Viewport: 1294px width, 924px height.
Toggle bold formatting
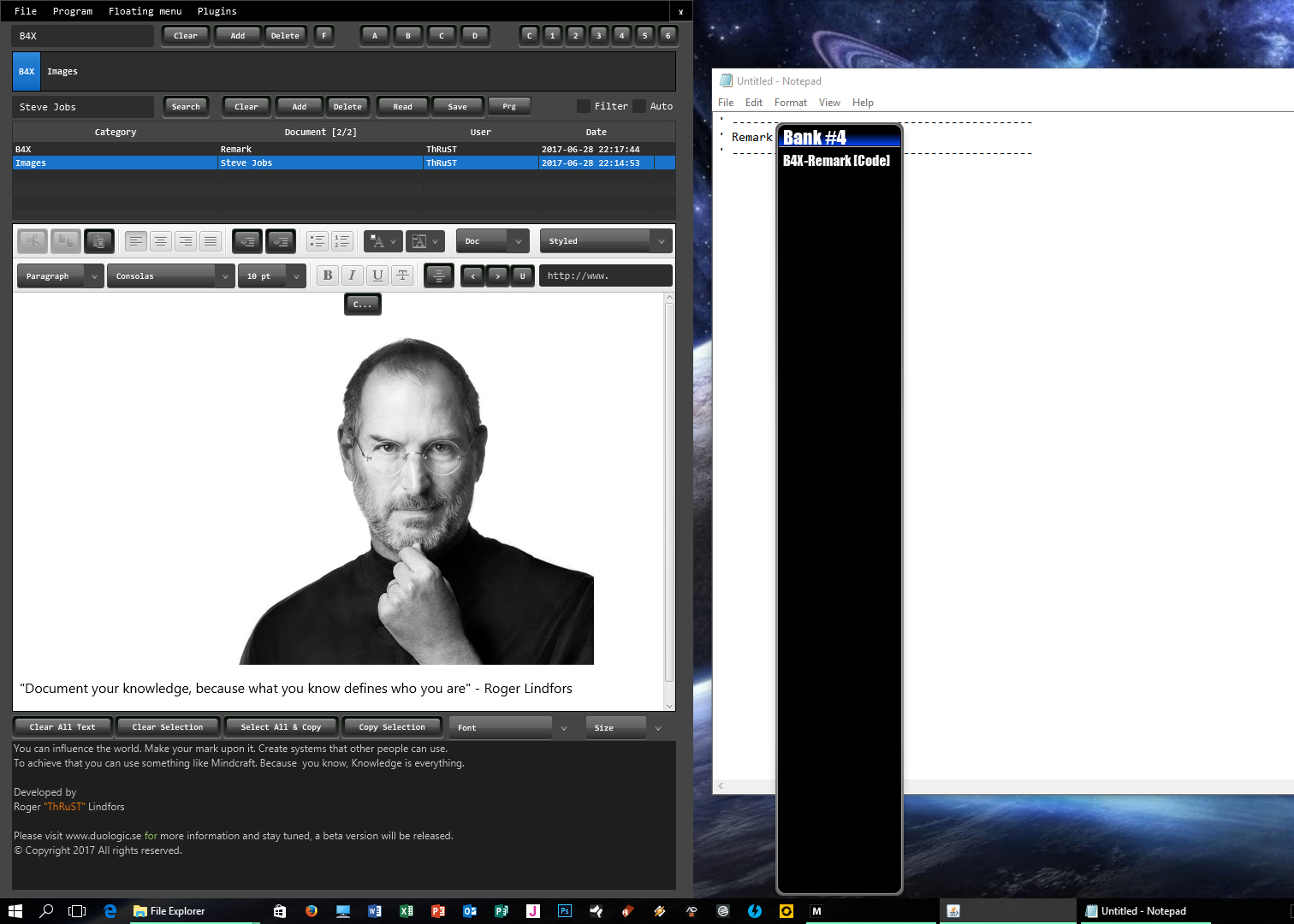click(x=328, y=275)
